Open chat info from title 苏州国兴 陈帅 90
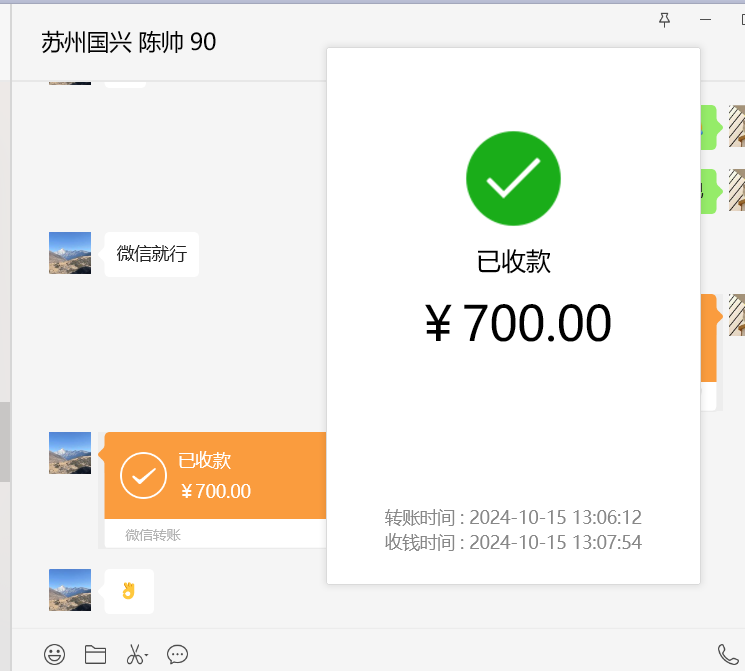 pos(128,42)
